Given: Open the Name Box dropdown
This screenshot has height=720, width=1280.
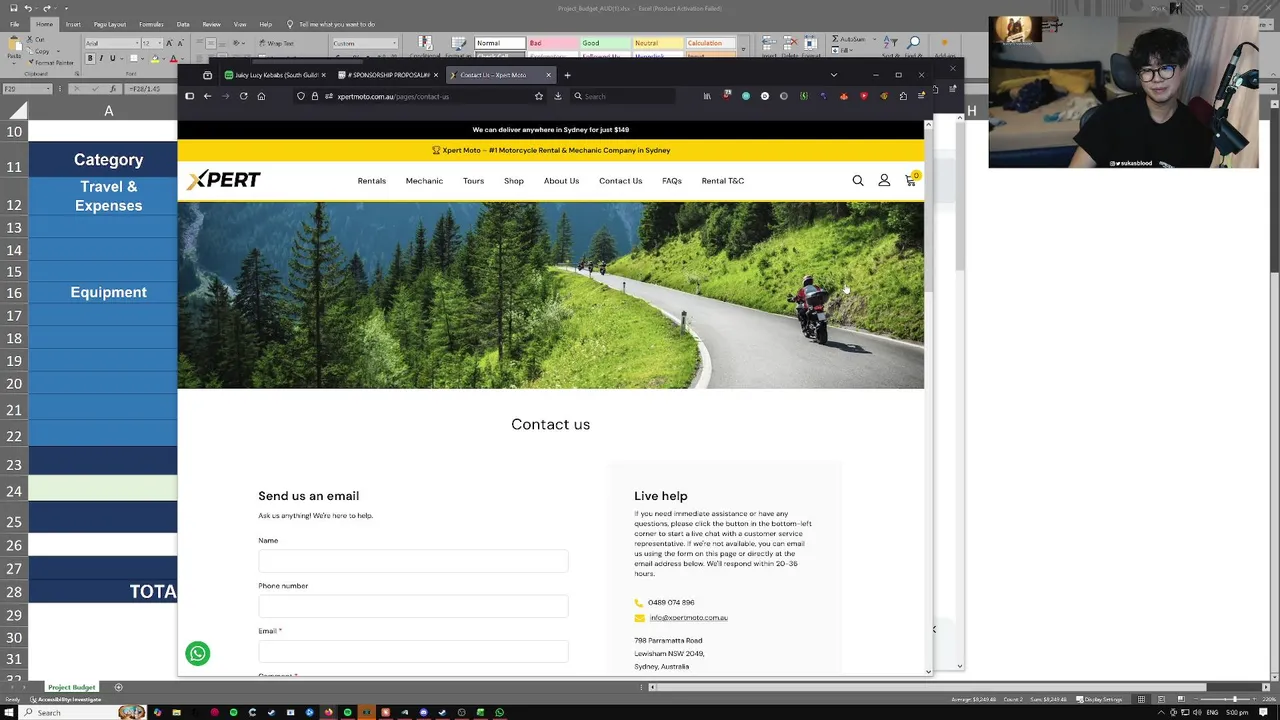Looking at the screenshot, I should pyautogui.click(x=50, y=89).
